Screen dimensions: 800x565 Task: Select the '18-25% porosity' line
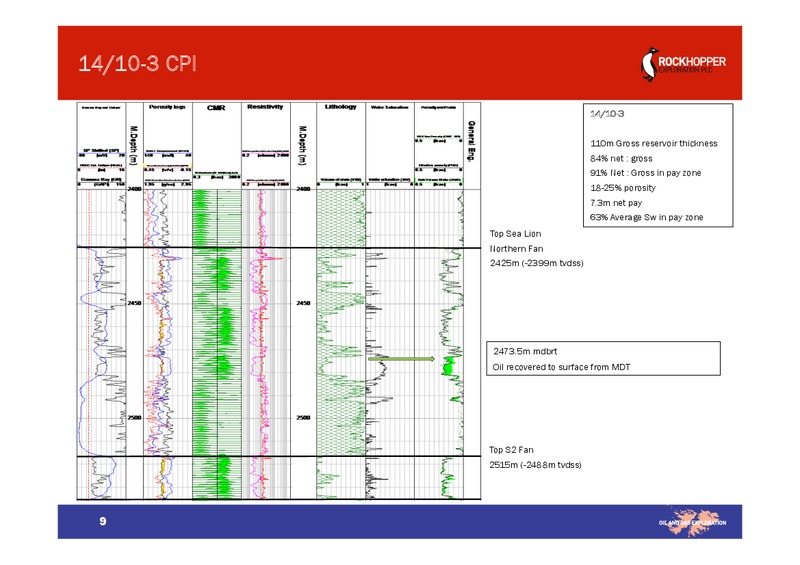[x=622, y=188]
